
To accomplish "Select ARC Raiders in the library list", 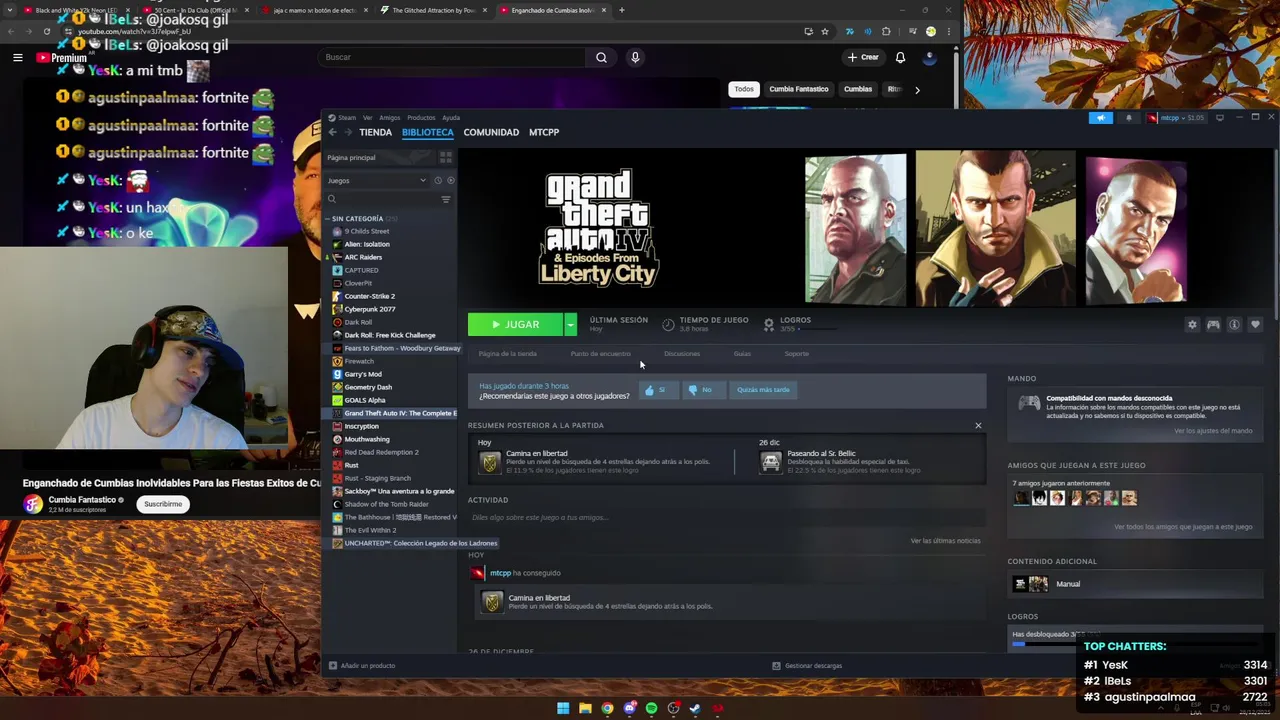I will click(x=363, y=257).
